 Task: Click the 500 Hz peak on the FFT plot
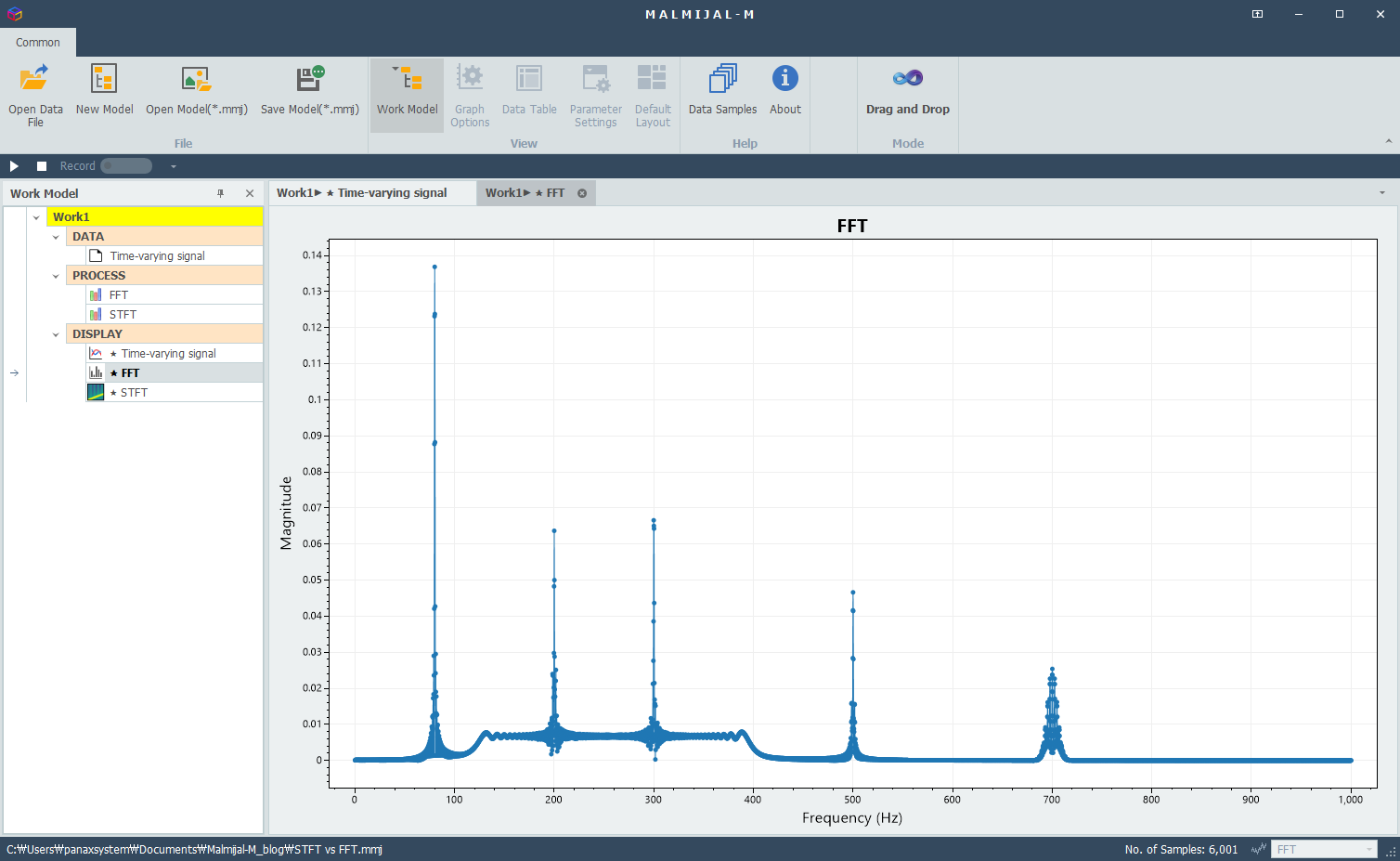point(852,593)
